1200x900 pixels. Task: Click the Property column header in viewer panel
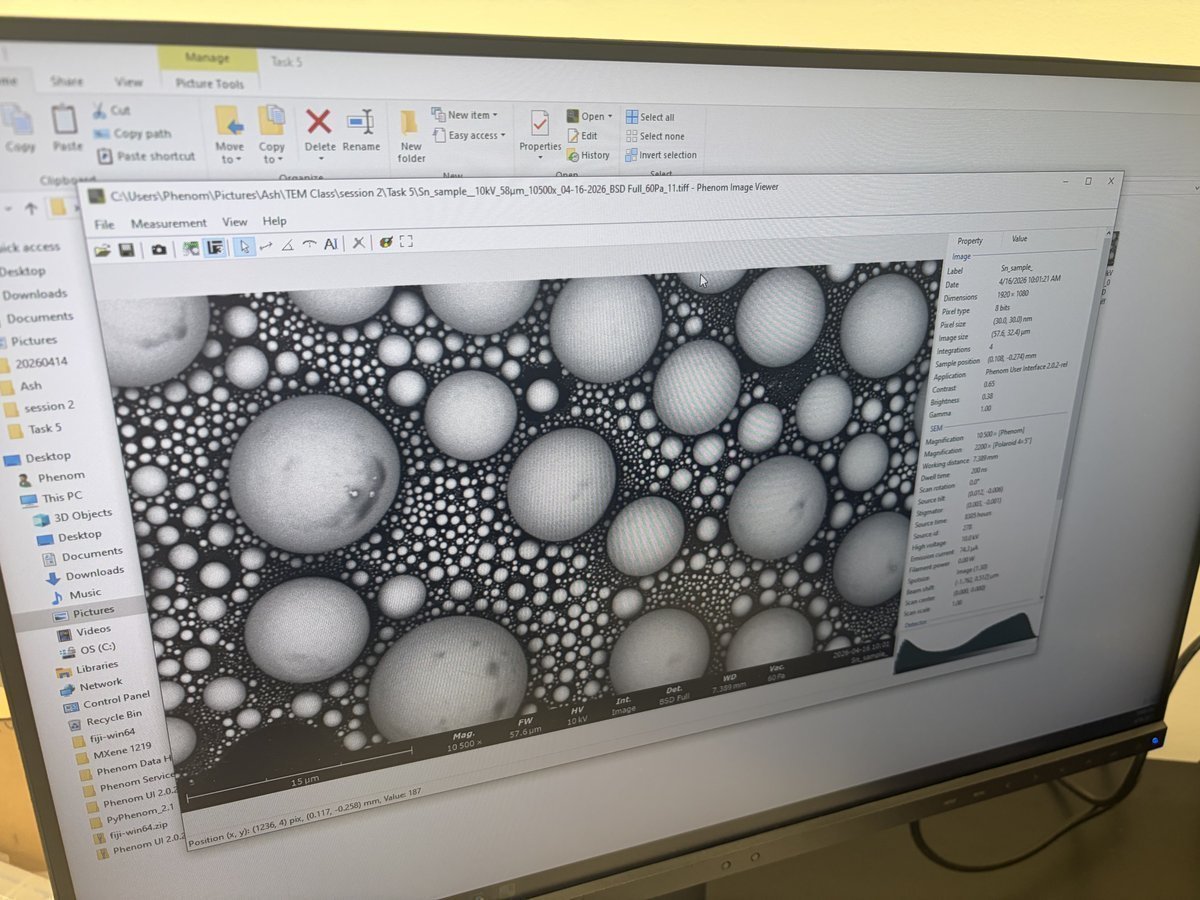click(x=970, y=241)
